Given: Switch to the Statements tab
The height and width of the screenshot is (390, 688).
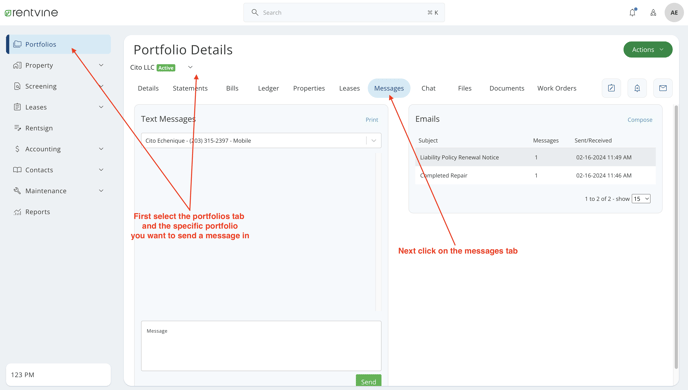Looking at the screenshot, I should [190, 88].
